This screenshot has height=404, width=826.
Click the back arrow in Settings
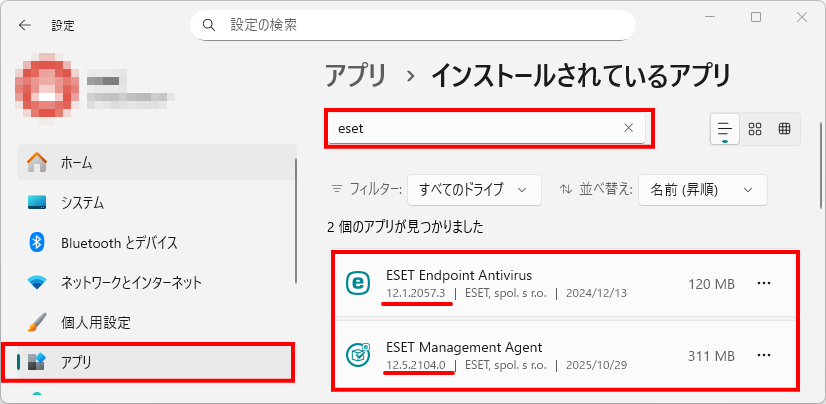pyautogui.click(x=24, y=25)
